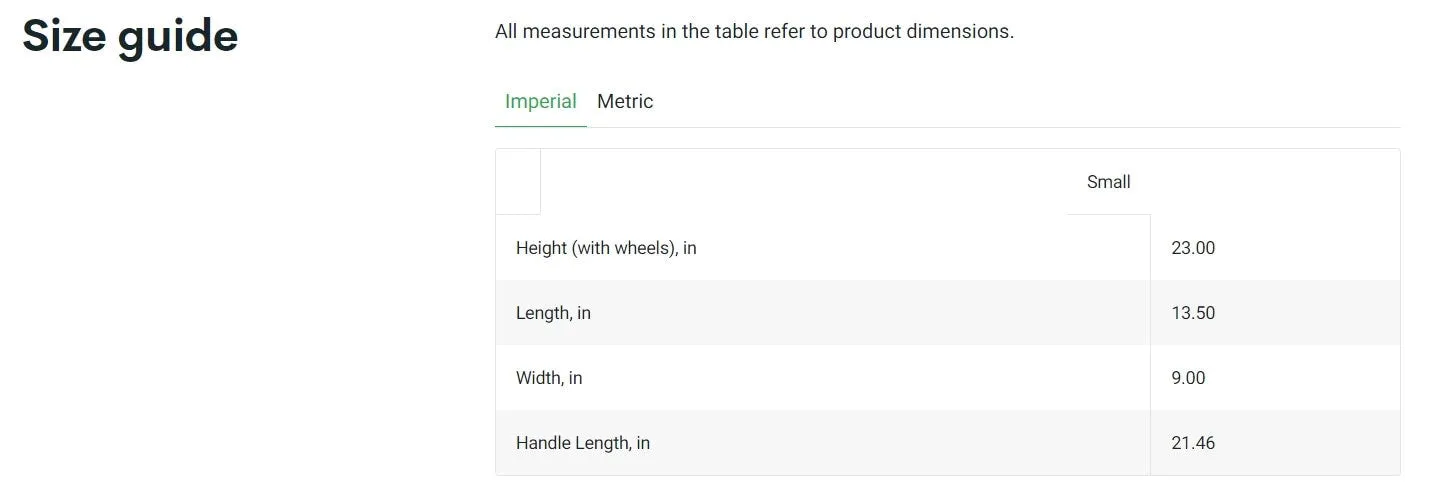Click the green underline beneath Imperial
Screen dimensions: 1443x499
point(541,127)
